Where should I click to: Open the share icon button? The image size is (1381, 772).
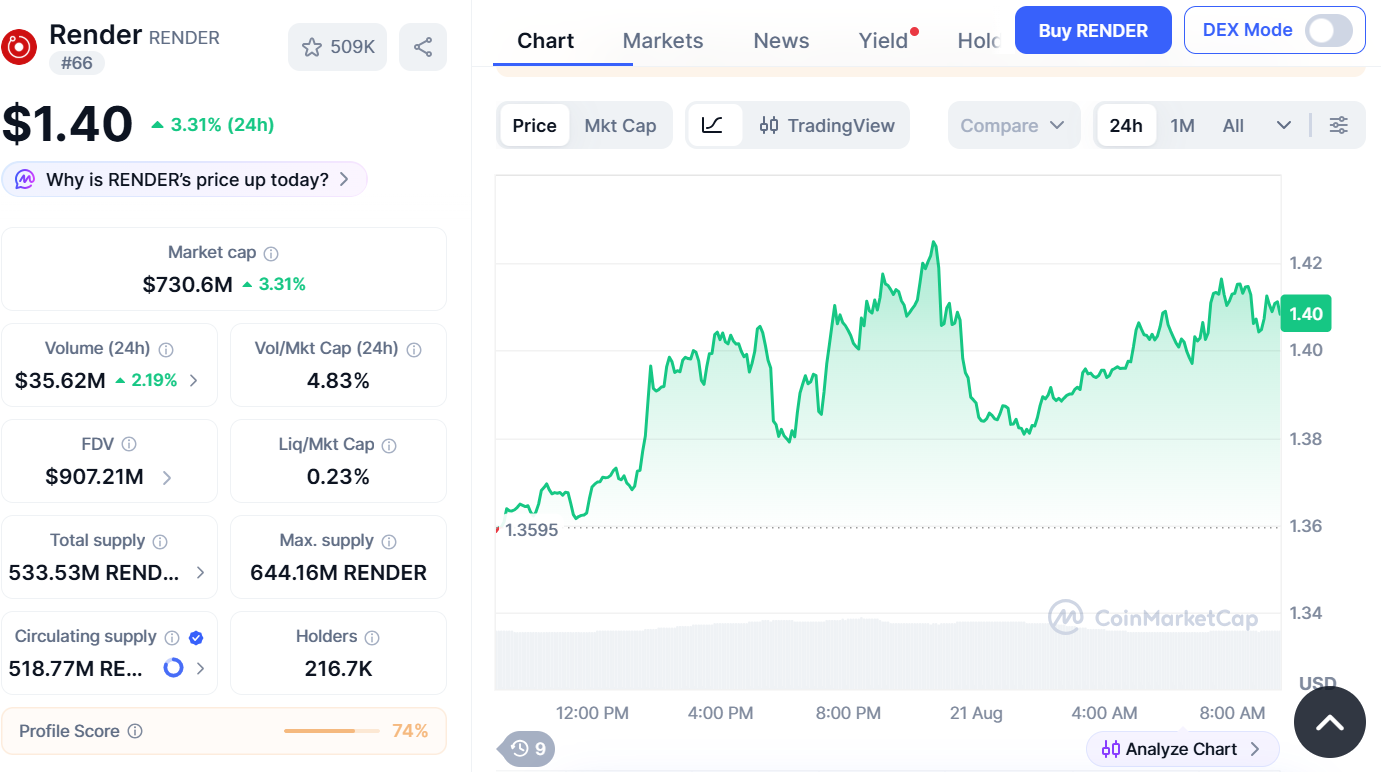tap(423, 47)
